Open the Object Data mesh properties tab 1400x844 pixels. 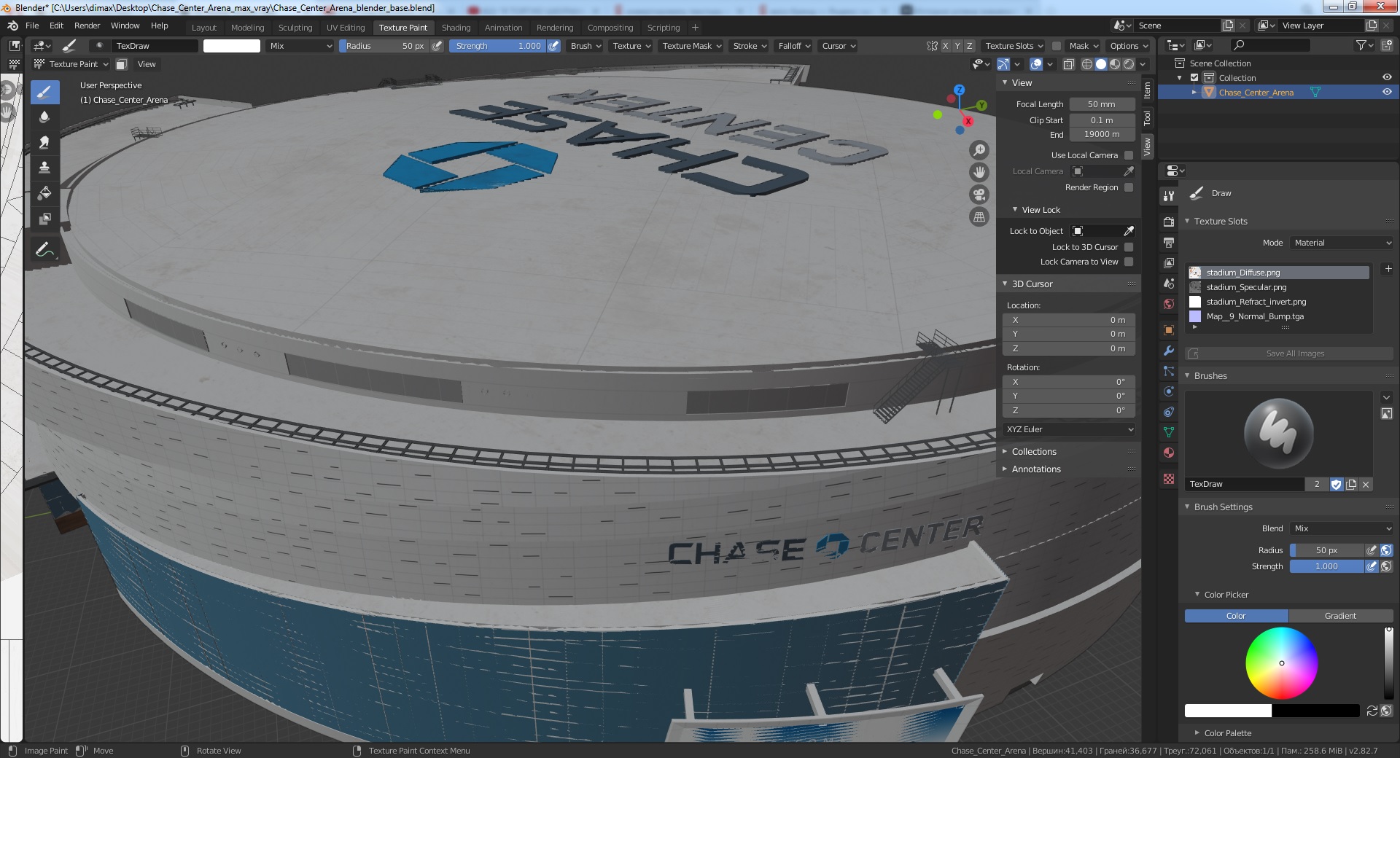1169,432
